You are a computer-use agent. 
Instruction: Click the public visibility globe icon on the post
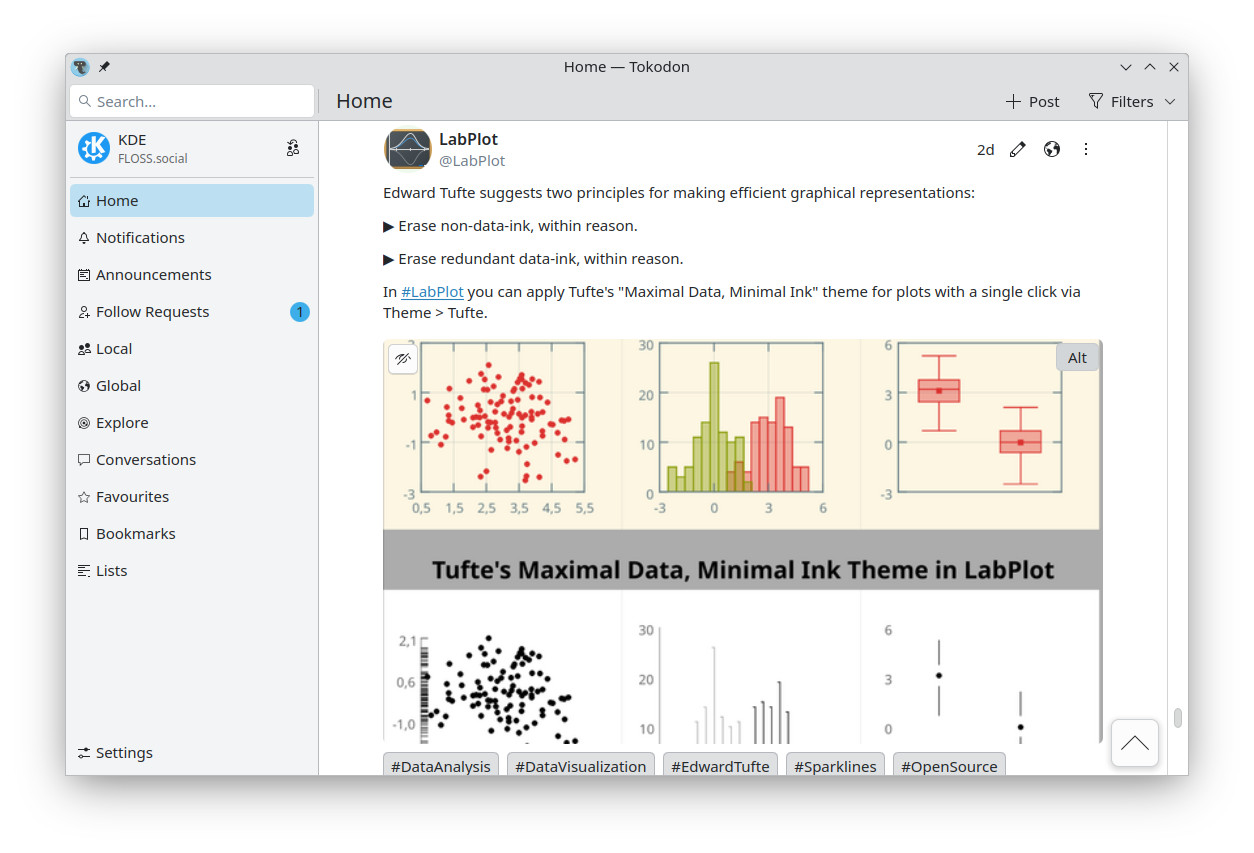[x=1052, y=149]
